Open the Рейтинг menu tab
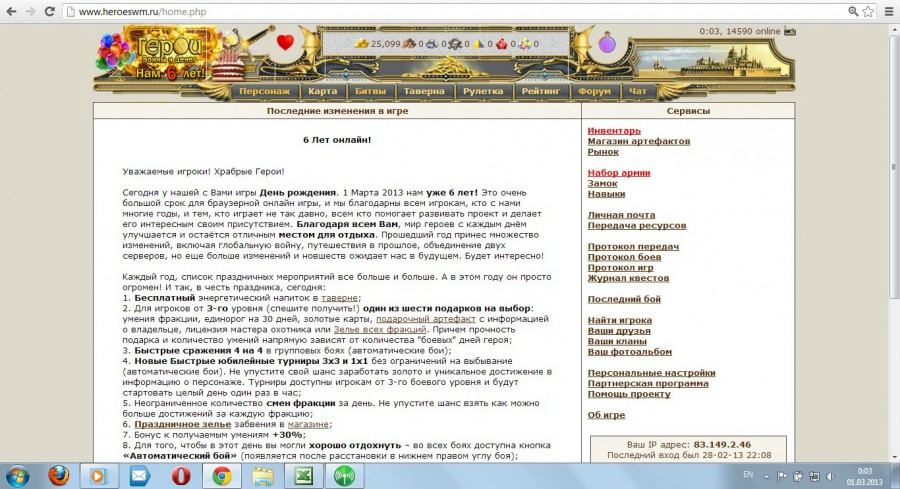900x489 pixels. (x=541, y=91)
